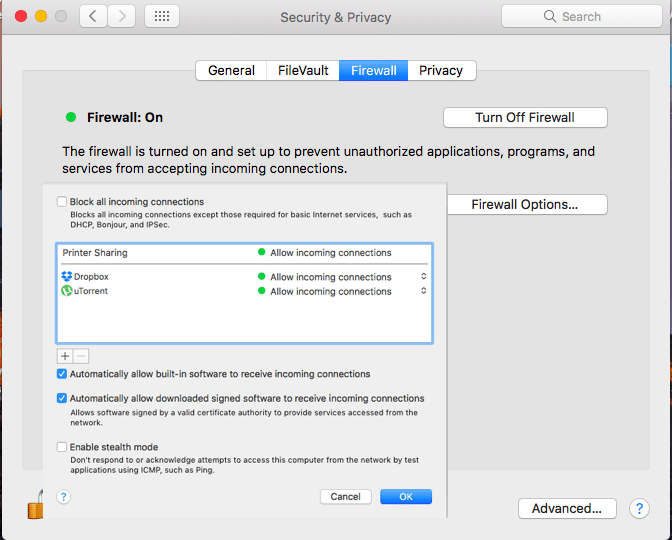Click the help button beside Advanced
The width and height of the screenshot is (672, 540).
639,508
